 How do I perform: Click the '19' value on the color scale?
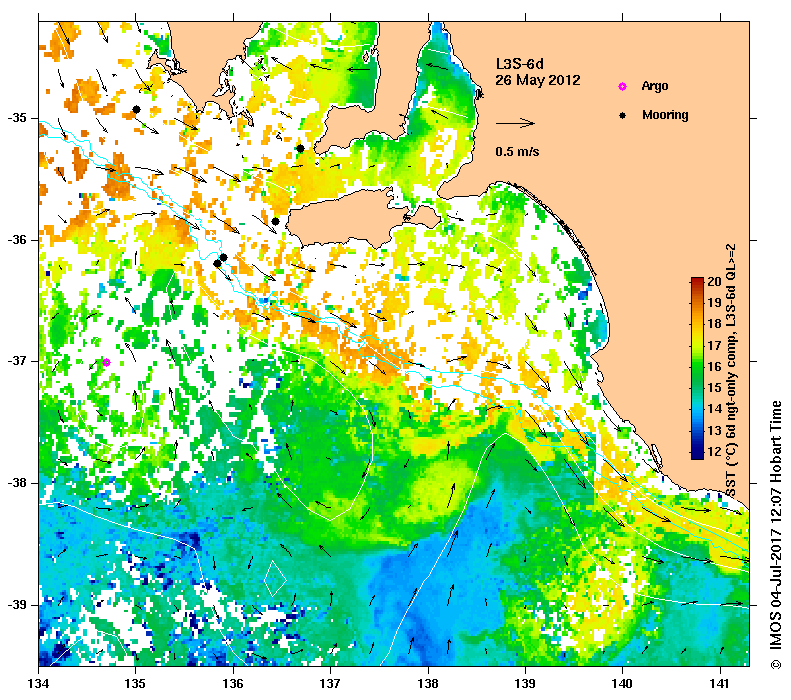pyautogui.click(x=714, y=303)
